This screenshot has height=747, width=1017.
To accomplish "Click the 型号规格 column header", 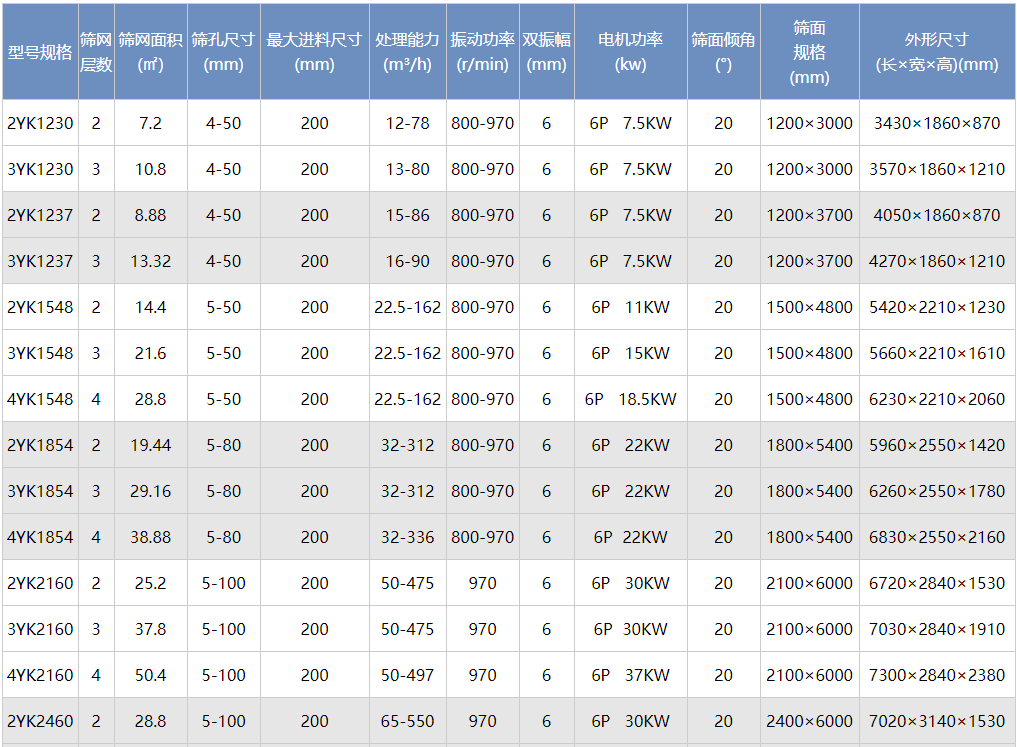I will pyautogui.click(x=40, y=52).
